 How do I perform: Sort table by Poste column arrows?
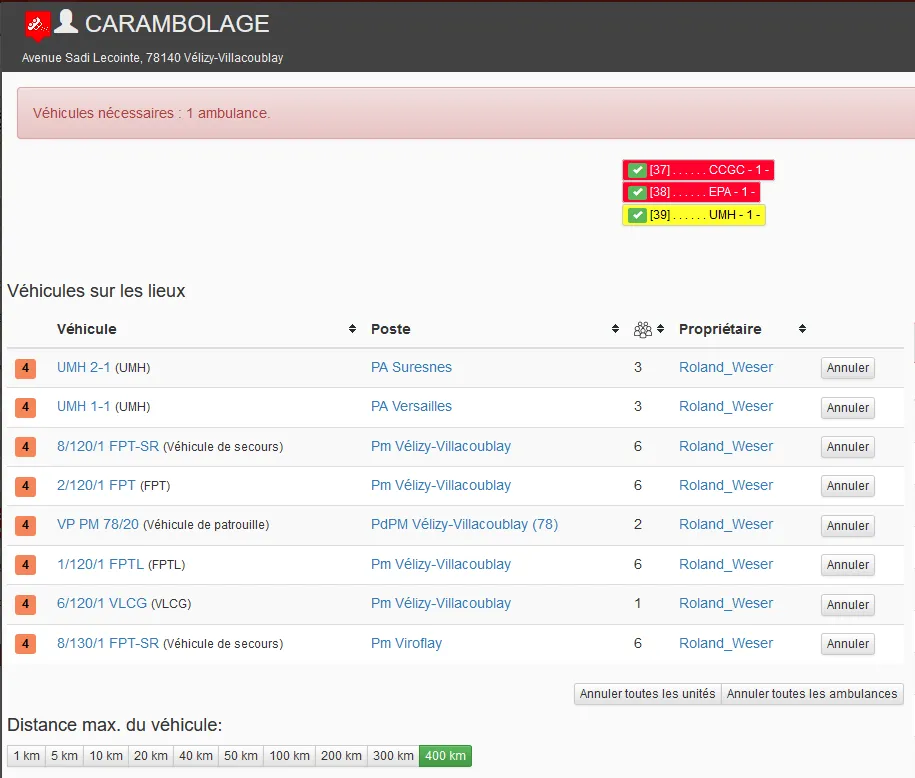pyautogui.click(x=615, y=329)
